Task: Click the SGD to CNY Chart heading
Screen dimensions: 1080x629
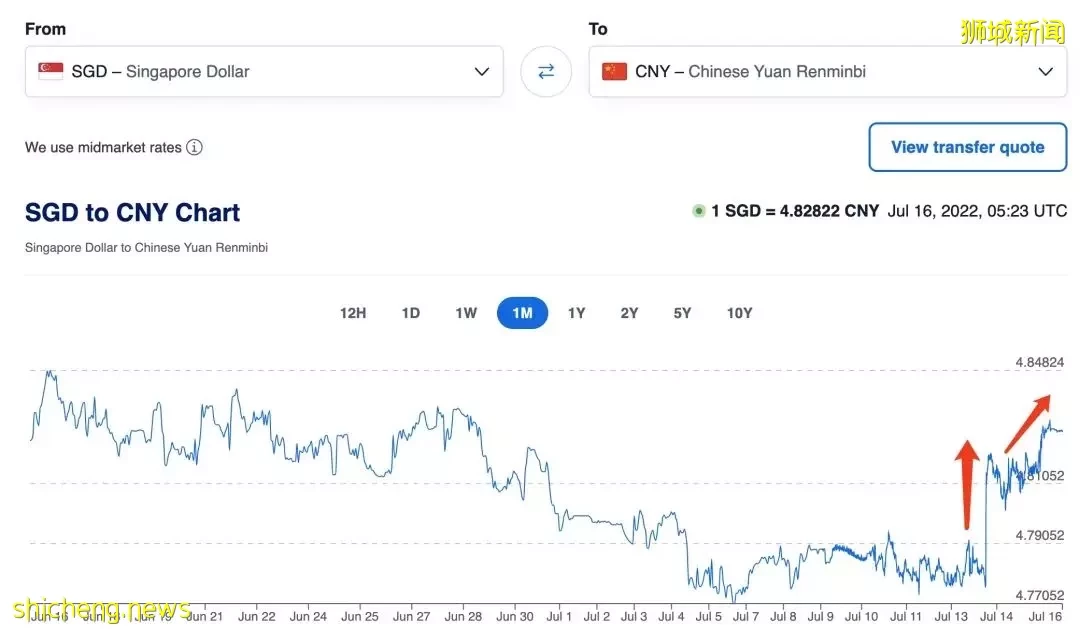Action: (x=132, y=213)
